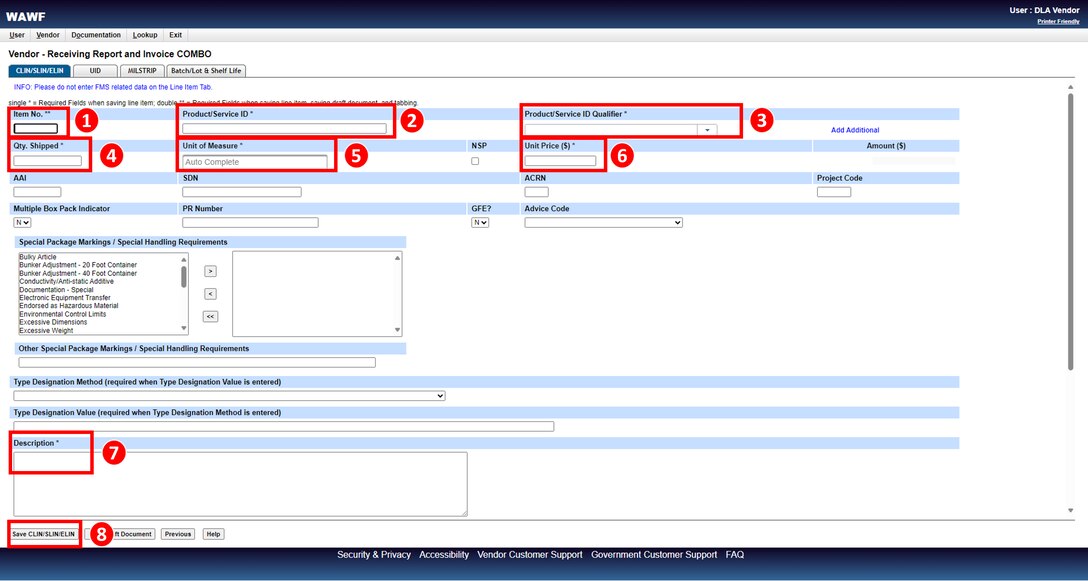Click the Exit menu item
The width and height of the screenshot is (1088, 581).
(176, 35)
